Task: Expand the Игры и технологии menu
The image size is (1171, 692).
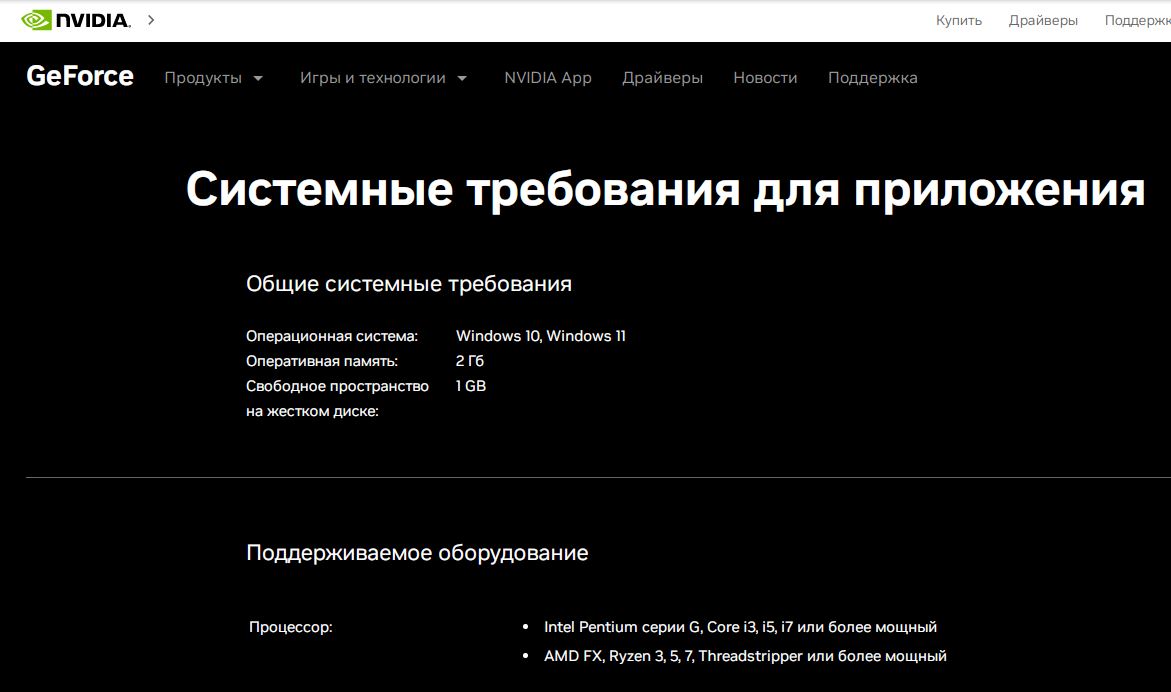Action: pos(383,78)
